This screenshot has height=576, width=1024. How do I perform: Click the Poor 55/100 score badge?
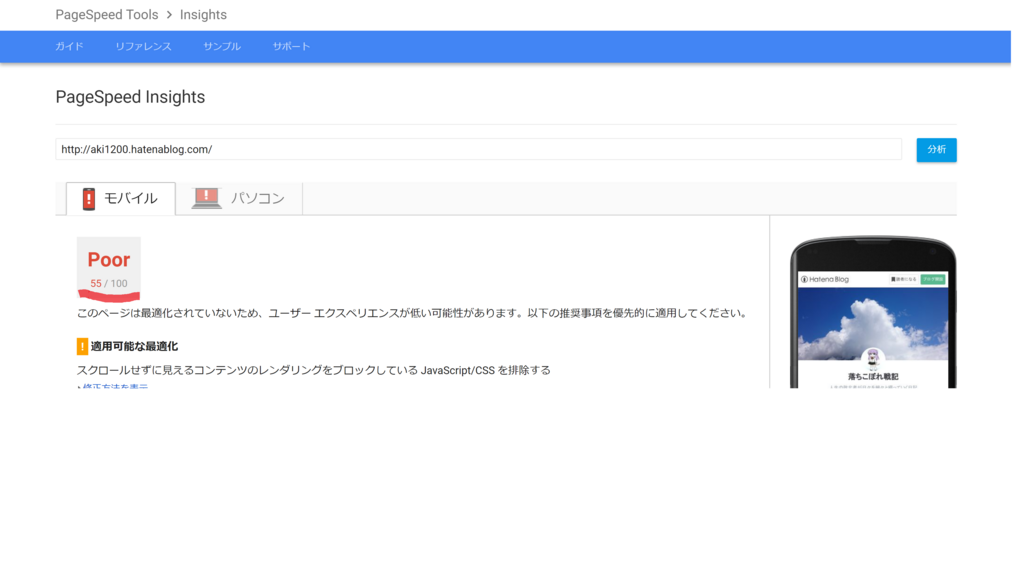click(108, 268)
